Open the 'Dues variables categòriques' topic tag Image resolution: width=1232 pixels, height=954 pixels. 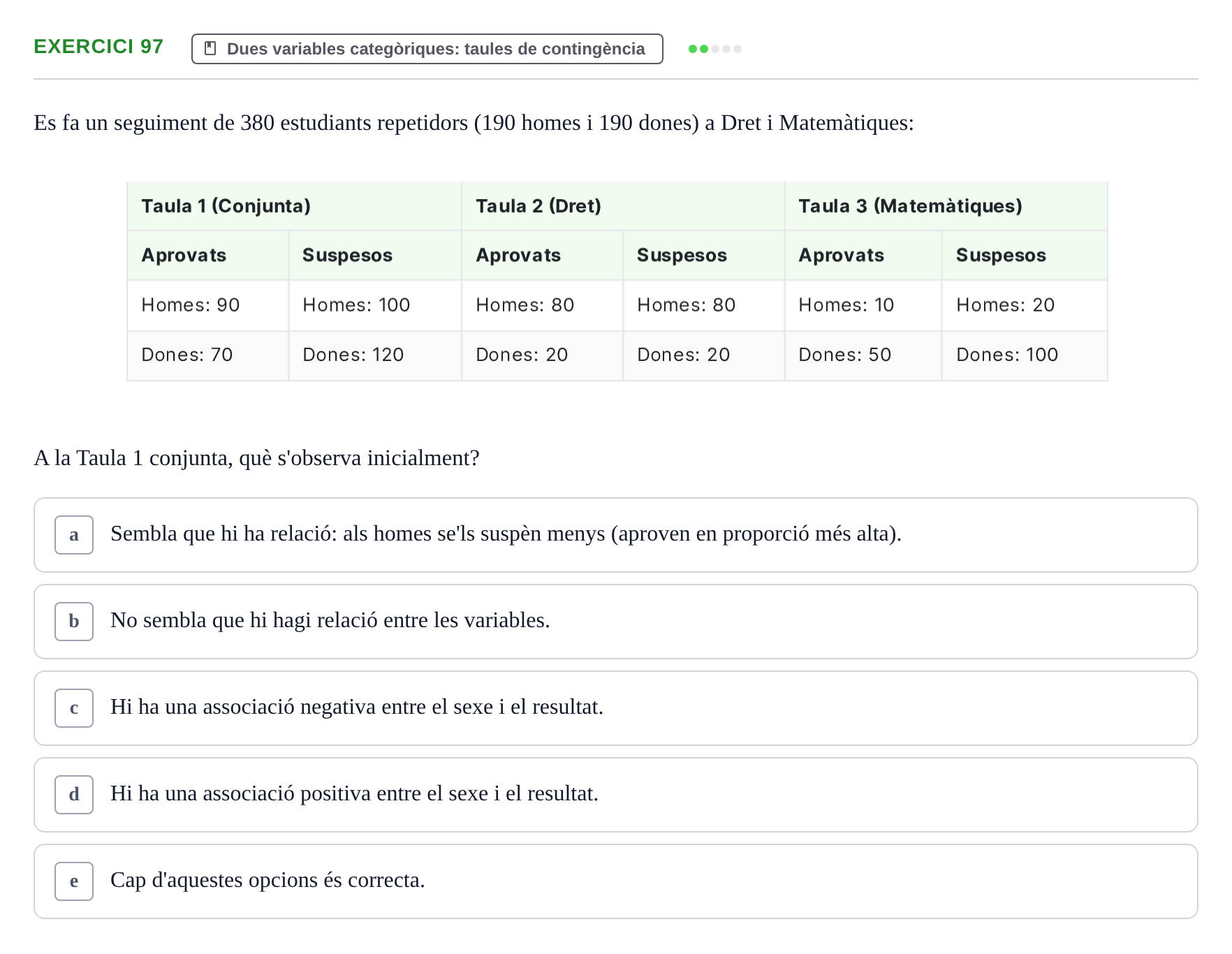(x=427, y=49)
